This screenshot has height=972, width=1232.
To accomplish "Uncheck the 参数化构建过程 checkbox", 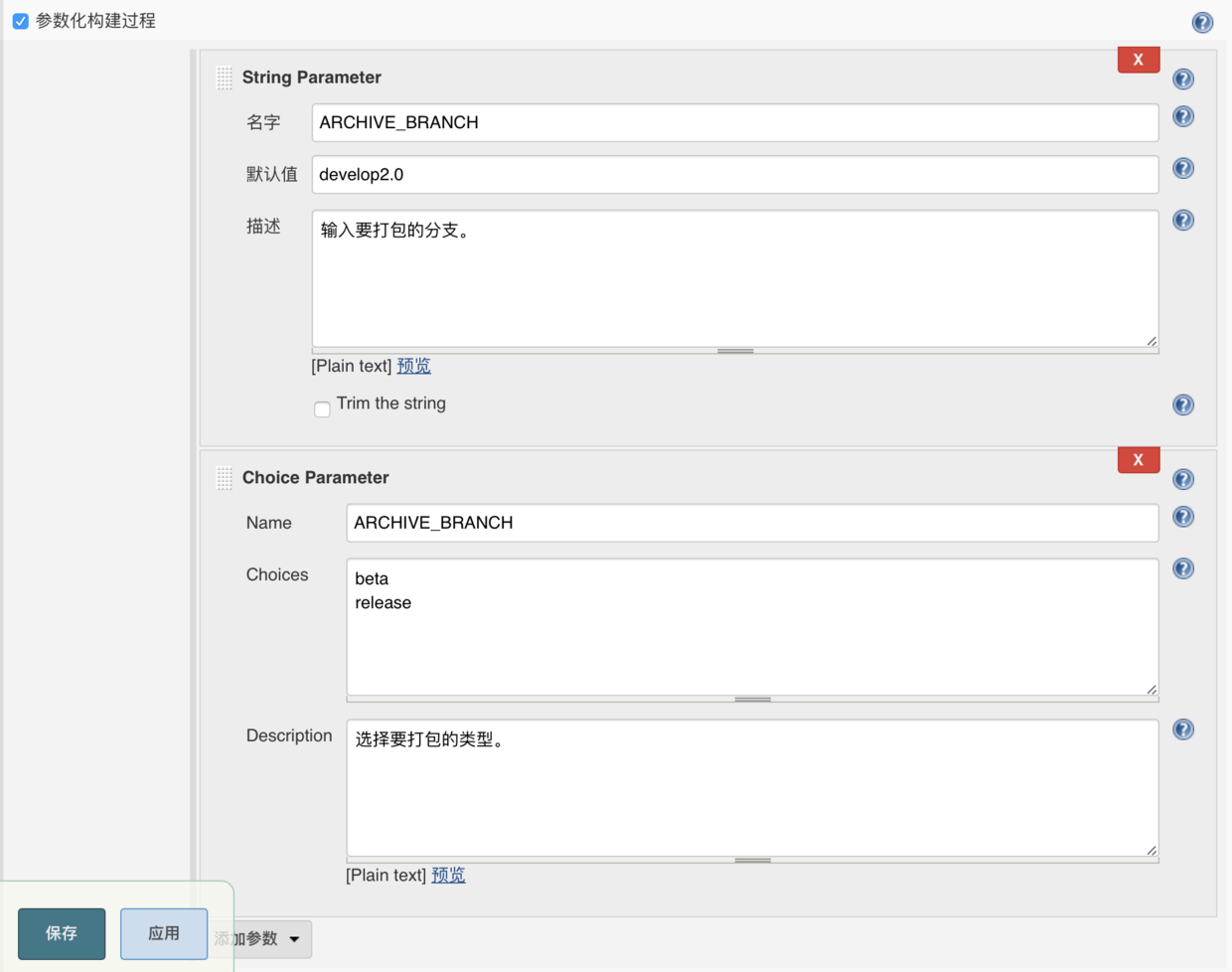I will coord(21,21).
